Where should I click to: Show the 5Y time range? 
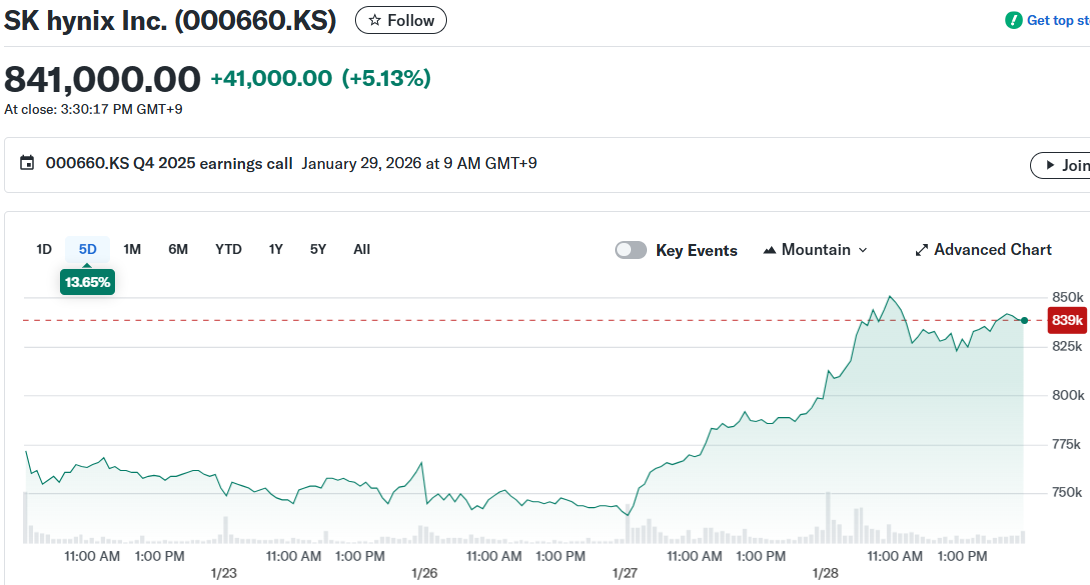tap(318, 249)
